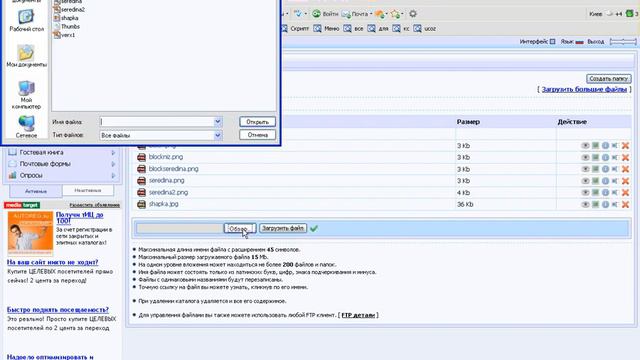Open the FTP детали link
Image resolution: width=640 pixels, height=360 pixels.
pyautogui.click(x=358, y=315)
